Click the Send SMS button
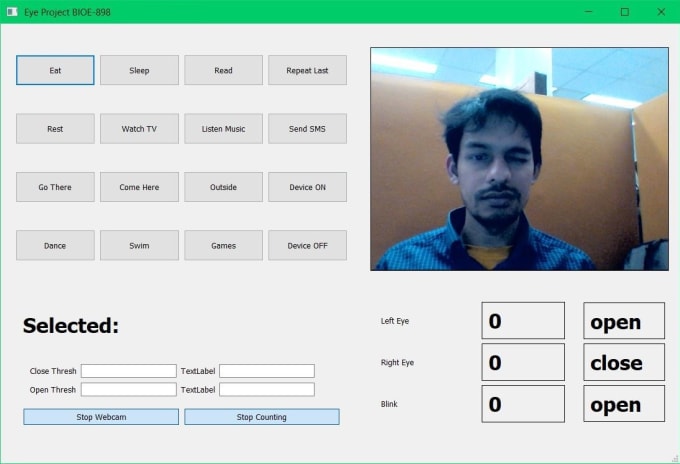Screen dimensions: 680x464 307,128
